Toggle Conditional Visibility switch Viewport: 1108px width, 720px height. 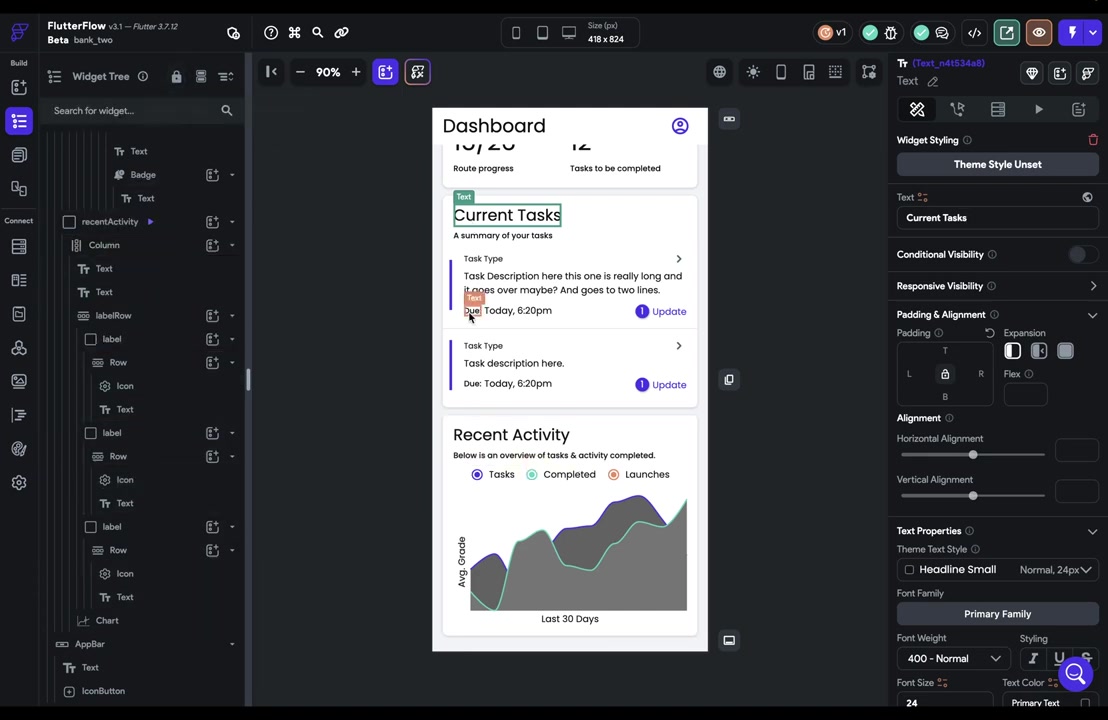click(1082, 254)
